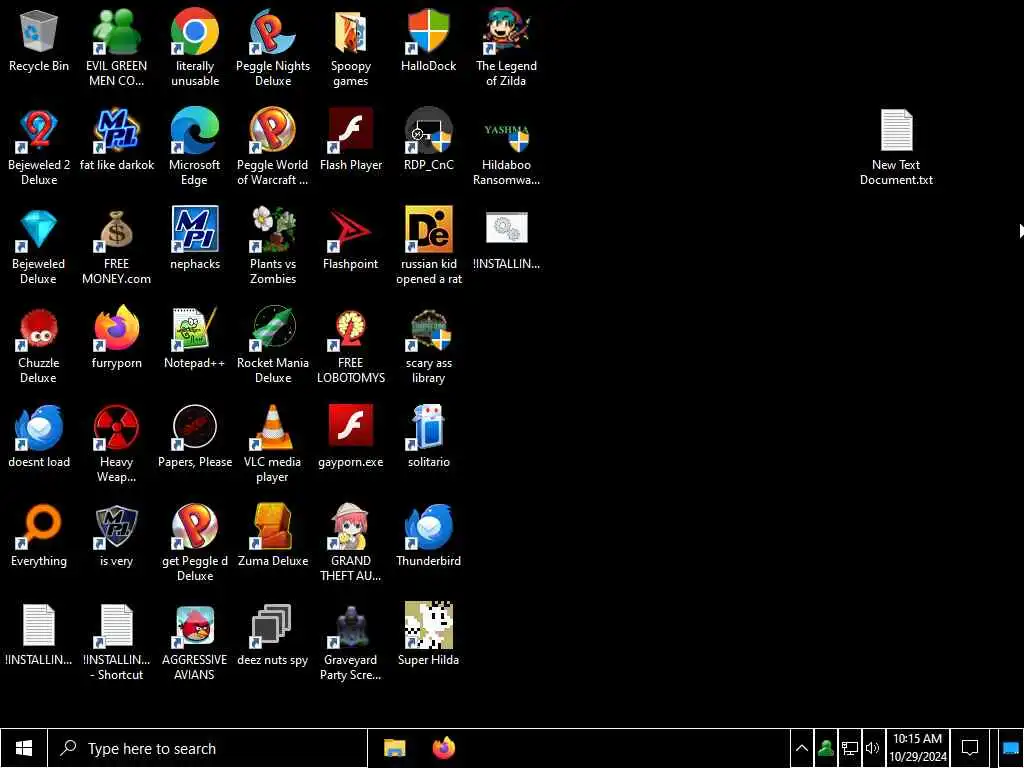Select Chuzzle Deluxe shortcut
The image size is (1024, 768).
39,345
